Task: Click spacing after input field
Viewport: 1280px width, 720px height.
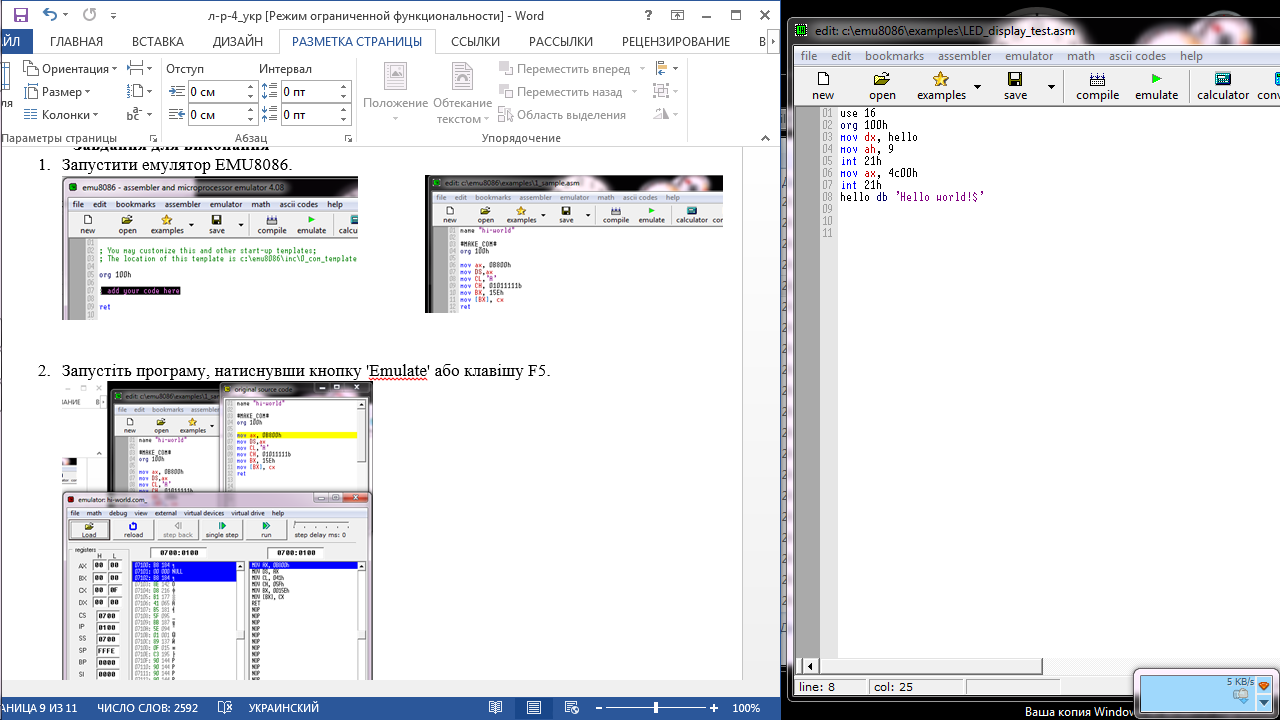Action: pyautogui.click(x=310, y=115)
